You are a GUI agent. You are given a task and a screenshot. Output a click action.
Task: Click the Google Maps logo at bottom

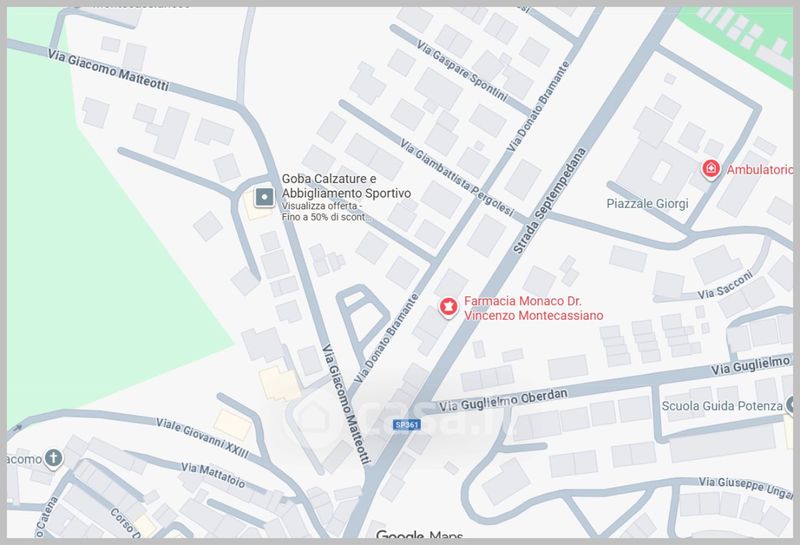click(419, 535)
